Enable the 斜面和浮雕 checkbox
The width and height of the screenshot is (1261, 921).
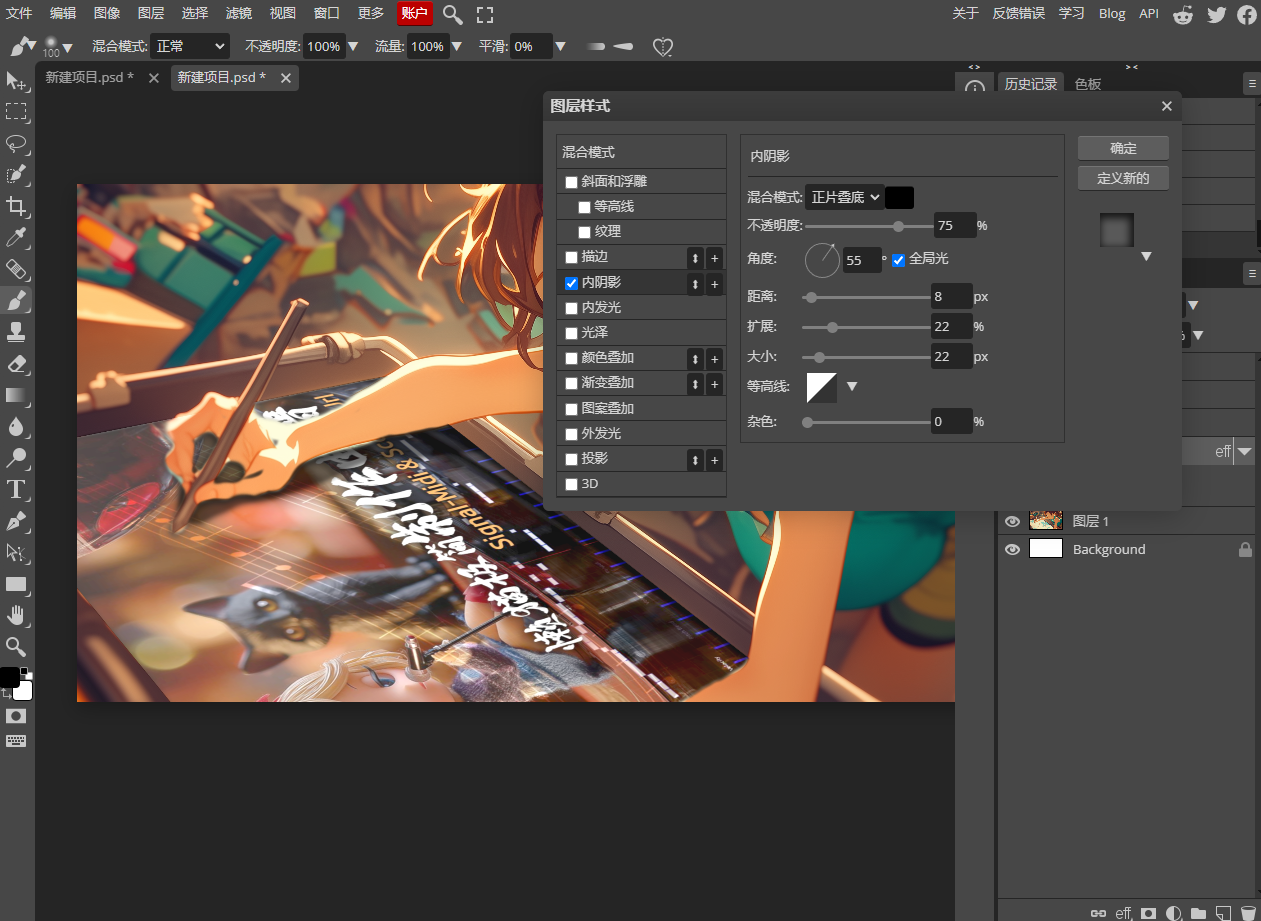(571, 182)
